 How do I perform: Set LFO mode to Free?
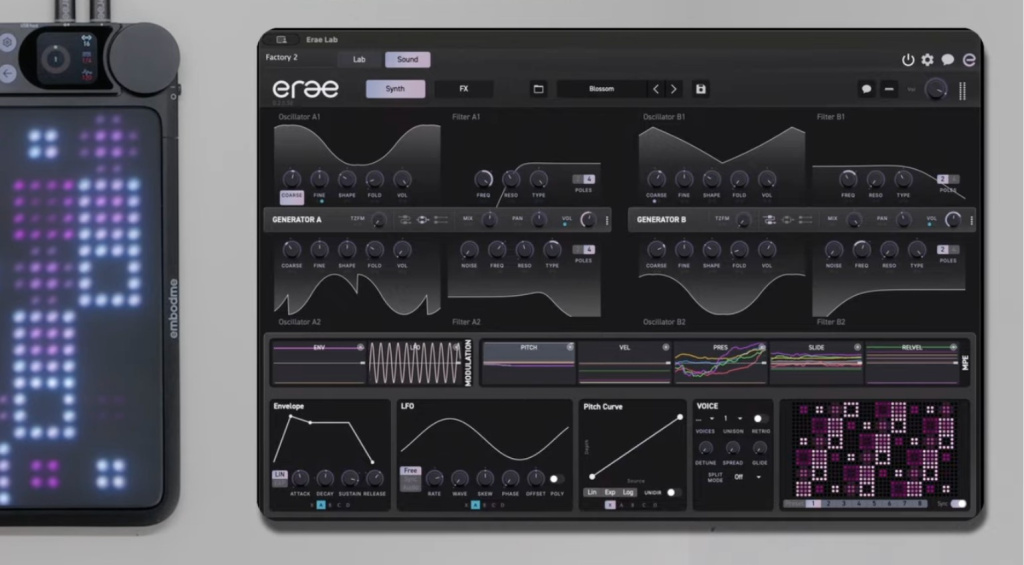[410, 470]
